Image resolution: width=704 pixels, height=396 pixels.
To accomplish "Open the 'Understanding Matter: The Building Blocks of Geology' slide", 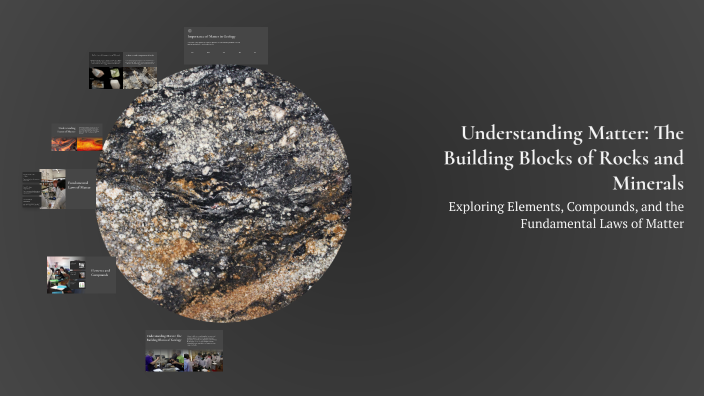I will coord(184,351).
